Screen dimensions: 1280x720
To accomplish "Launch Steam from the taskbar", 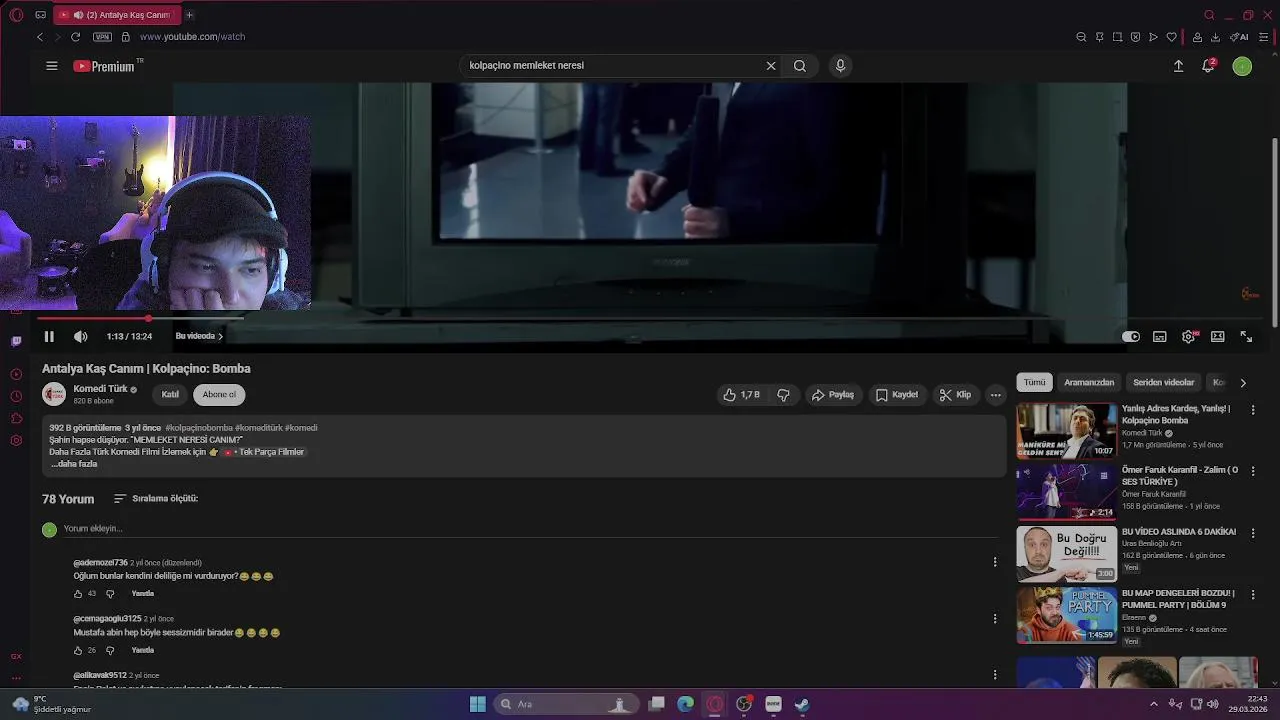I will [x=802, y=704].
